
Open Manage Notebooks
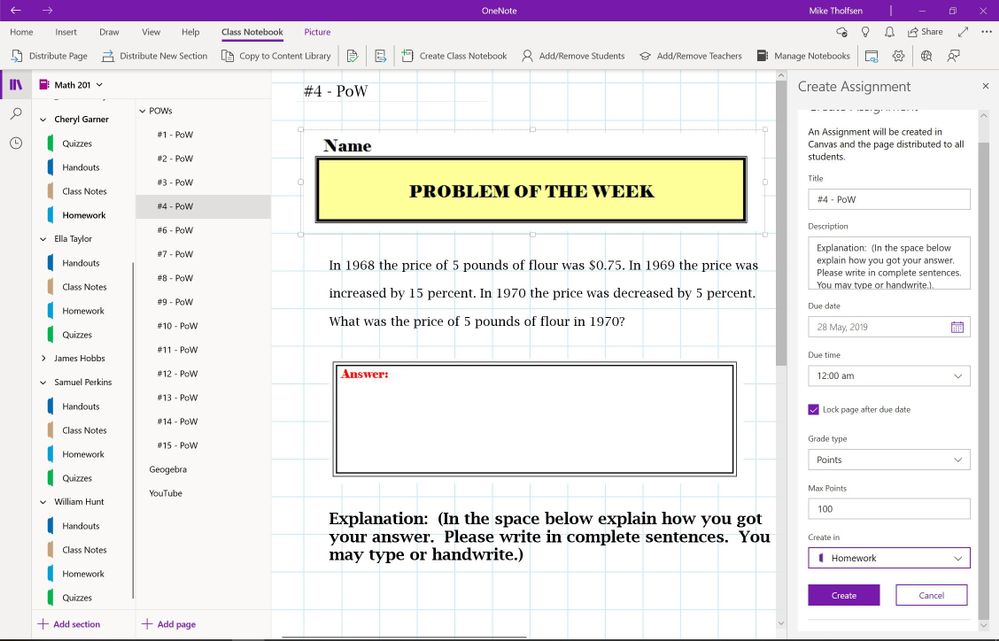pyautogui.click(x=803, y=56)
